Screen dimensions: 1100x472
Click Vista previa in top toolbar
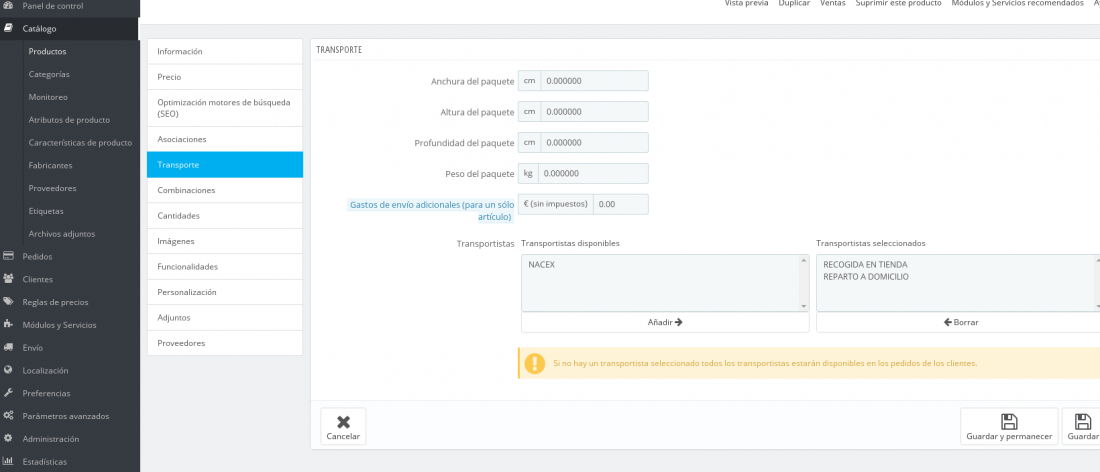pyautogui.click(x=746, y=4)
